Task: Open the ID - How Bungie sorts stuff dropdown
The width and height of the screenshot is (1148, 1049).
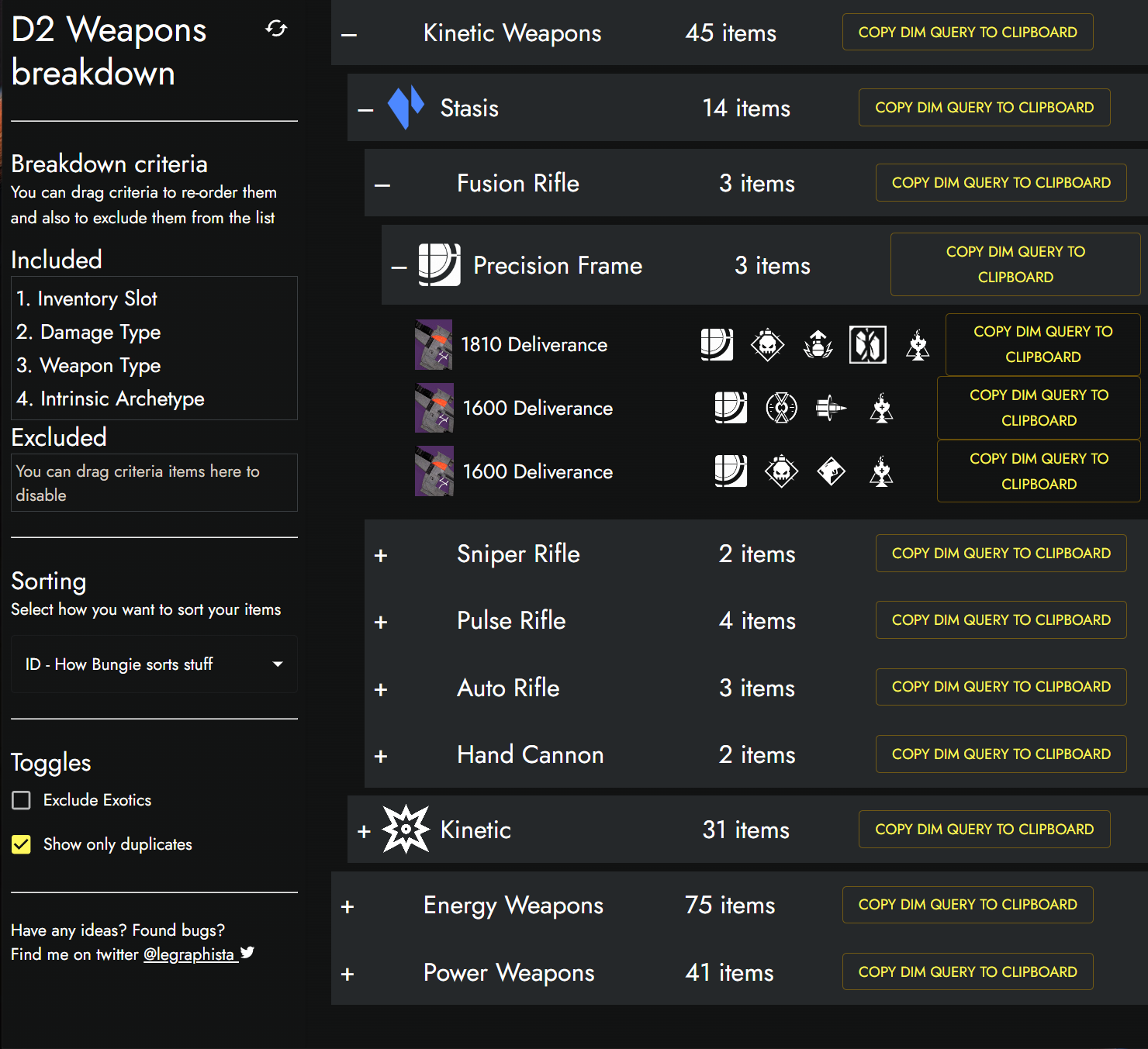Action: [x=154, y=664]
